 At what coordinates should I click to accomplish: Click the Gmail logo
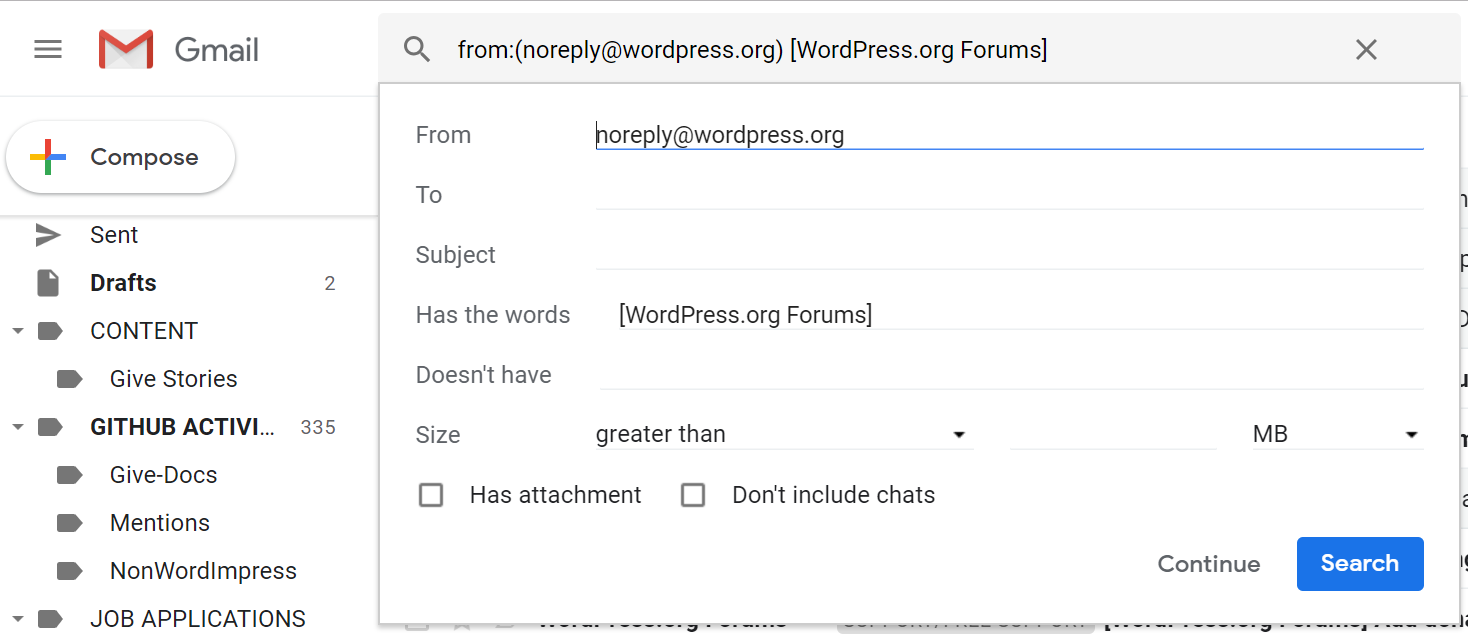179,49
